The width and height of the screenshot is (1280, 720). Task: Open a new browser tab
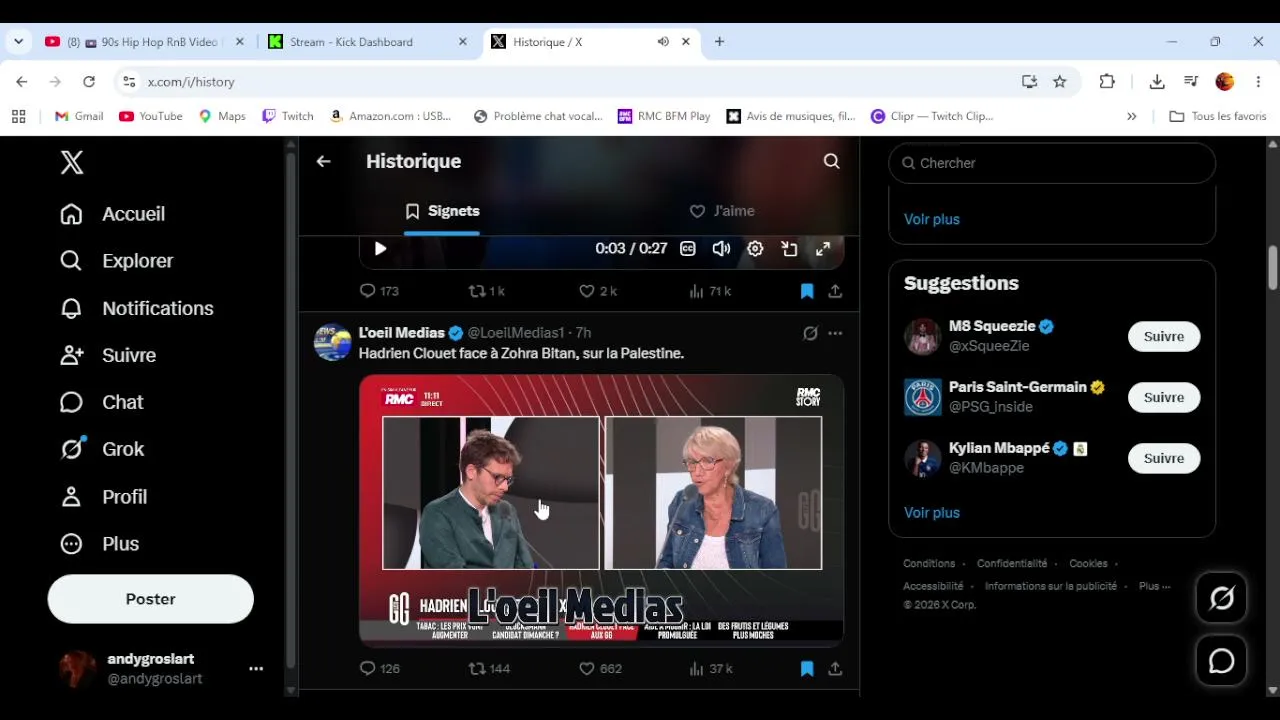pos(719,42)
